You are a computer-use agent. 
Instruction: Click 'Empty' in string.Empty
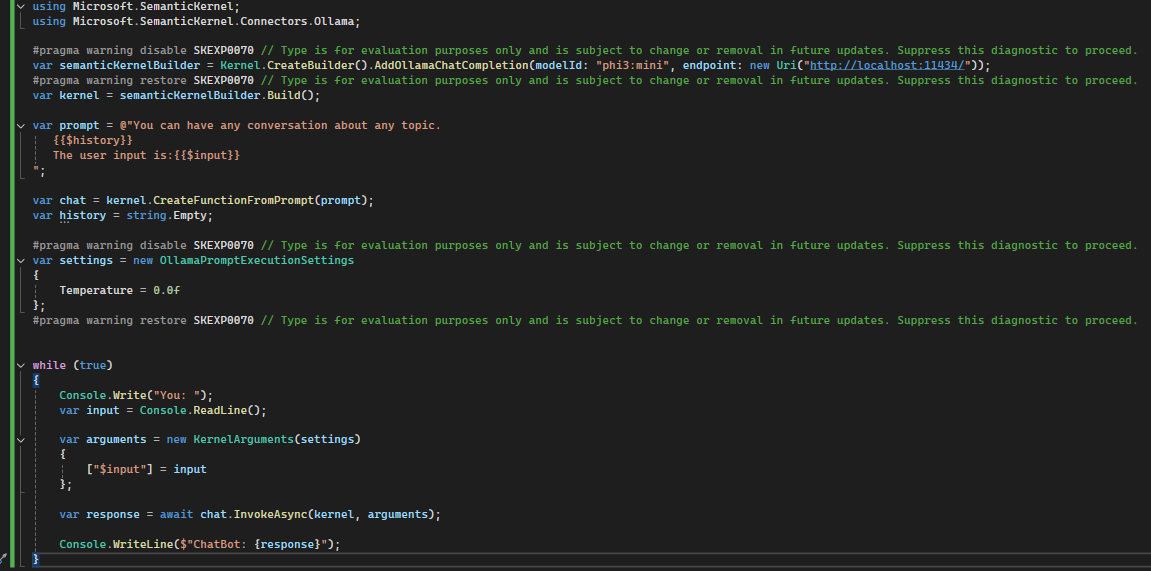(x=190, y=216)
